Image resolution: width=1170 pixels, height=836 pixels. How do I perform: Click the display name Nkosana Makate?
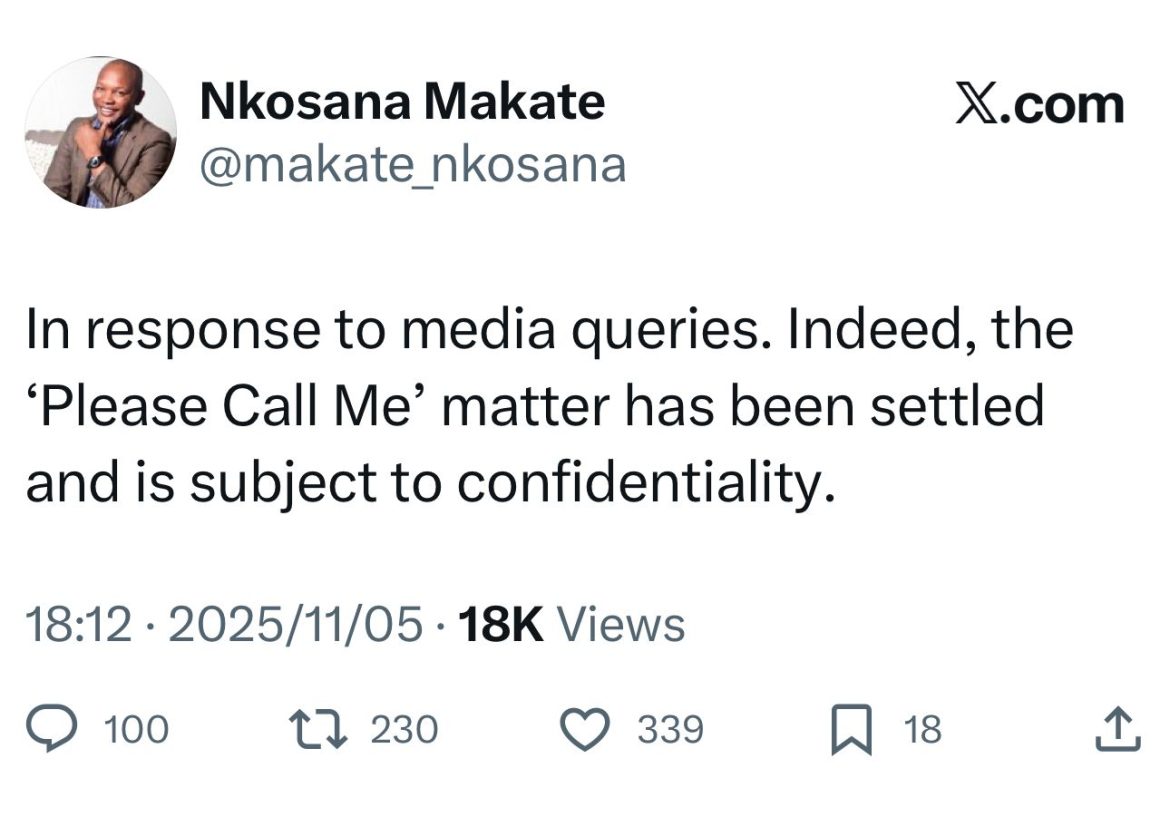tap(402, 102)
